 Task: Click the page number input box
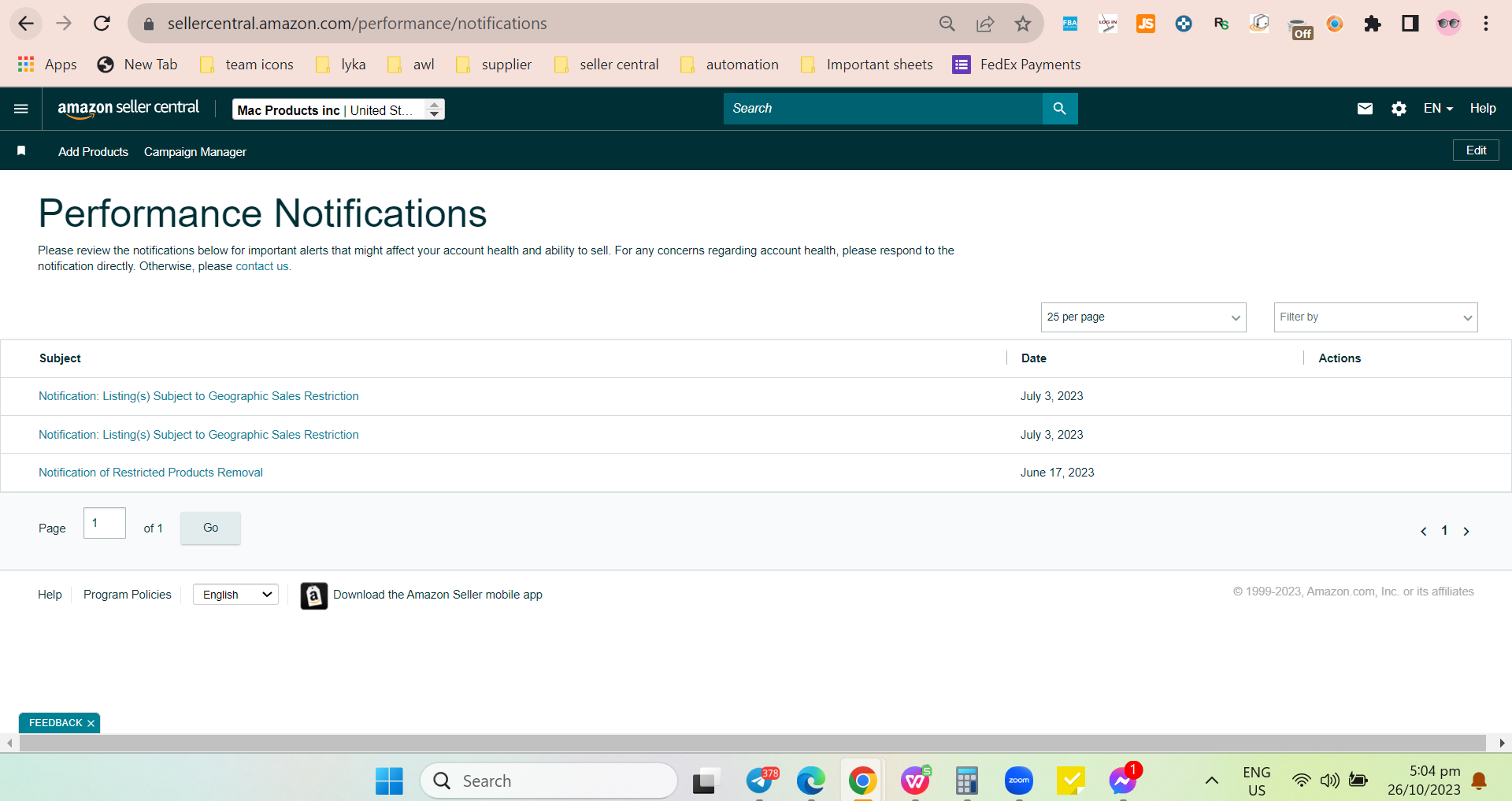(105, 523)
